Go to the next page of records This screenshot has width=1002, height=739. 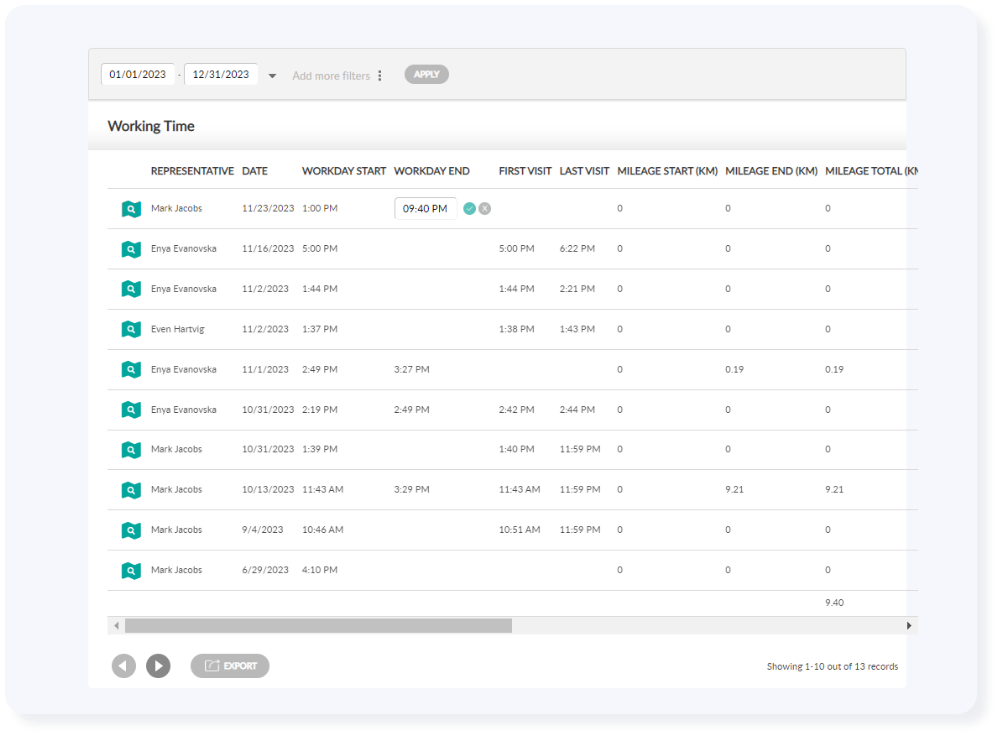click(x=158, y=666)
